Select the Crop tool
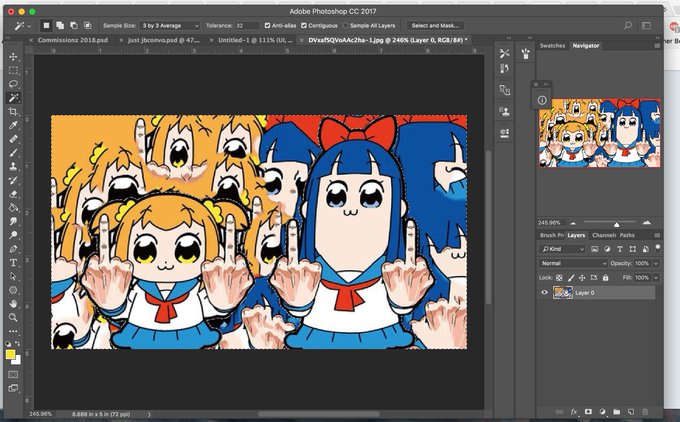680x422 pixels. pos(13,112)
